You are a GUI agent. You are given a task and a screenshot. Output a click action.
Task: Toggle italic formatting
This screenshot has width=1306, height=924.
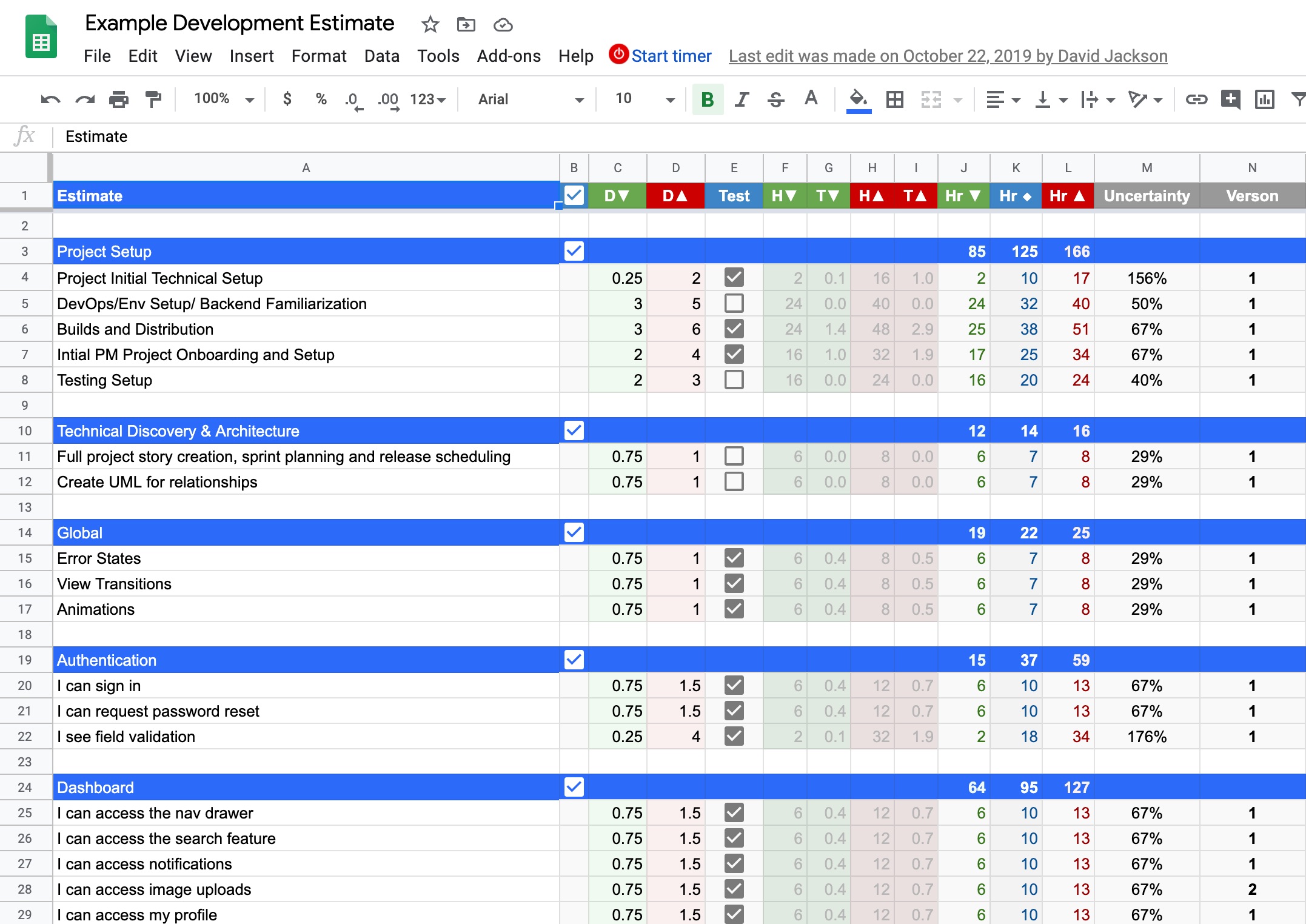(741, 99)
